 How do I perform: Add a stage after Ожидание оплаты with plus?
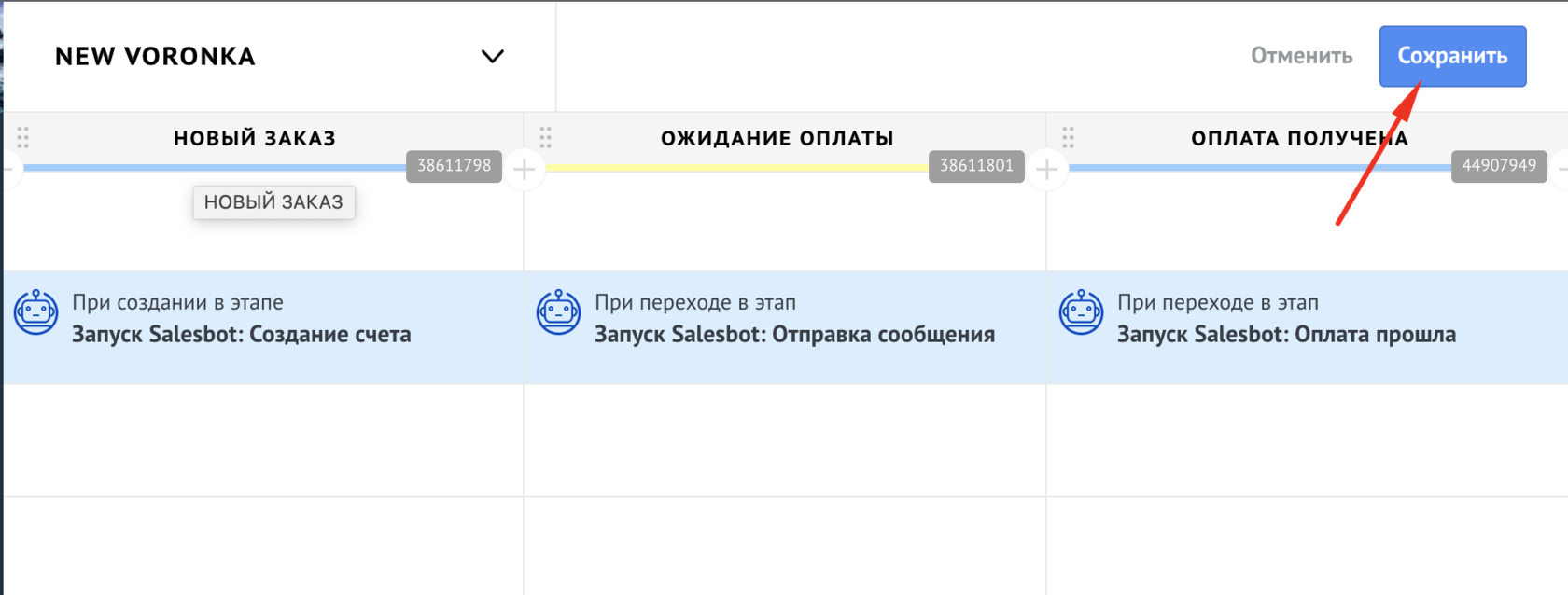tap(1047, 170)
